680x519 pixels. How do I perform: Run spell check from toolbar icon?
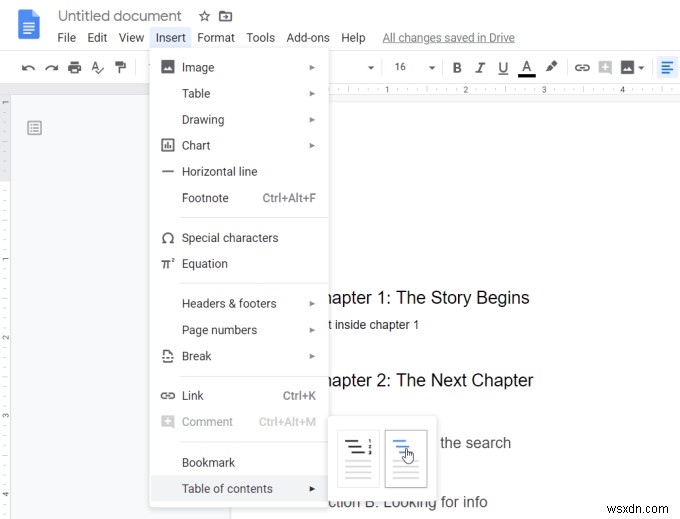click(x=98, y=68)
